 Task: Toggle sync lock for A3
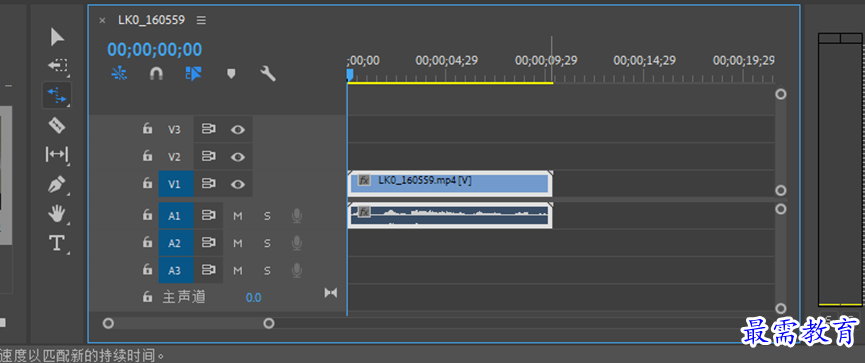209,270
